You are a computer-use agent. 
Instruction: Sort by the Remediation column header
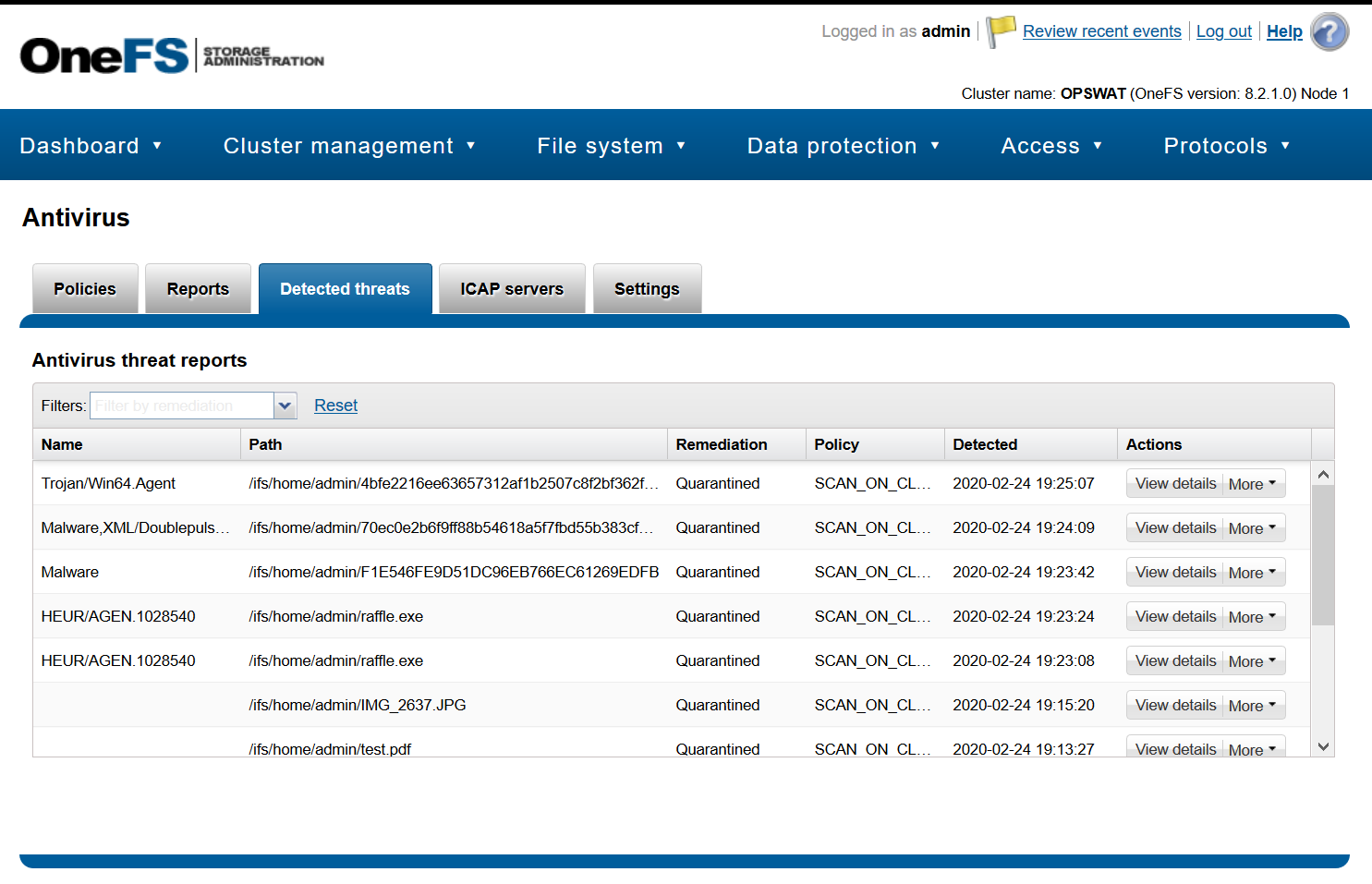click(x=736, y=444)
